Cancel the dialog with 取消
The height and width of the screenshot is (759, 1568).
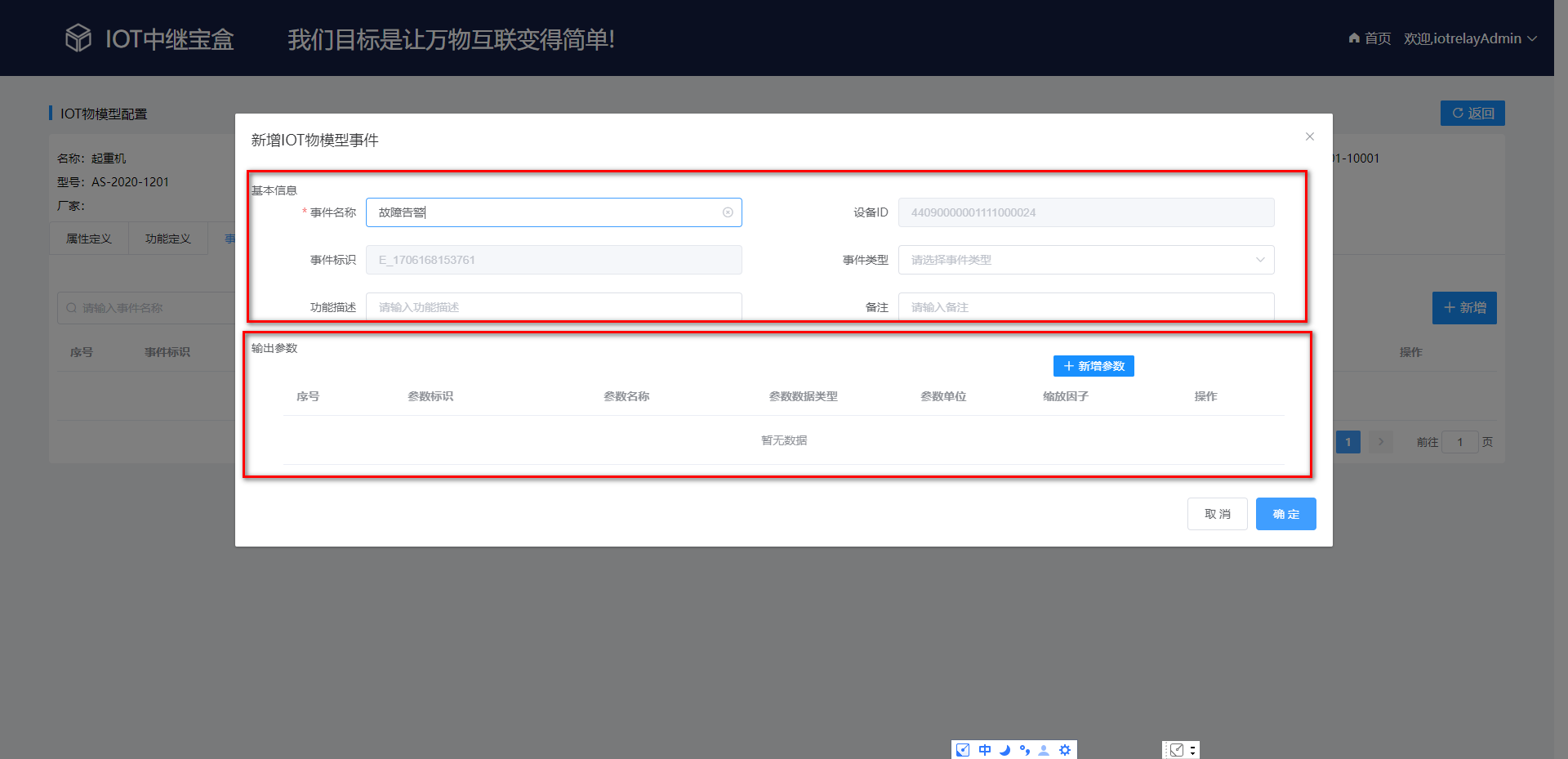coord(1217,514)
